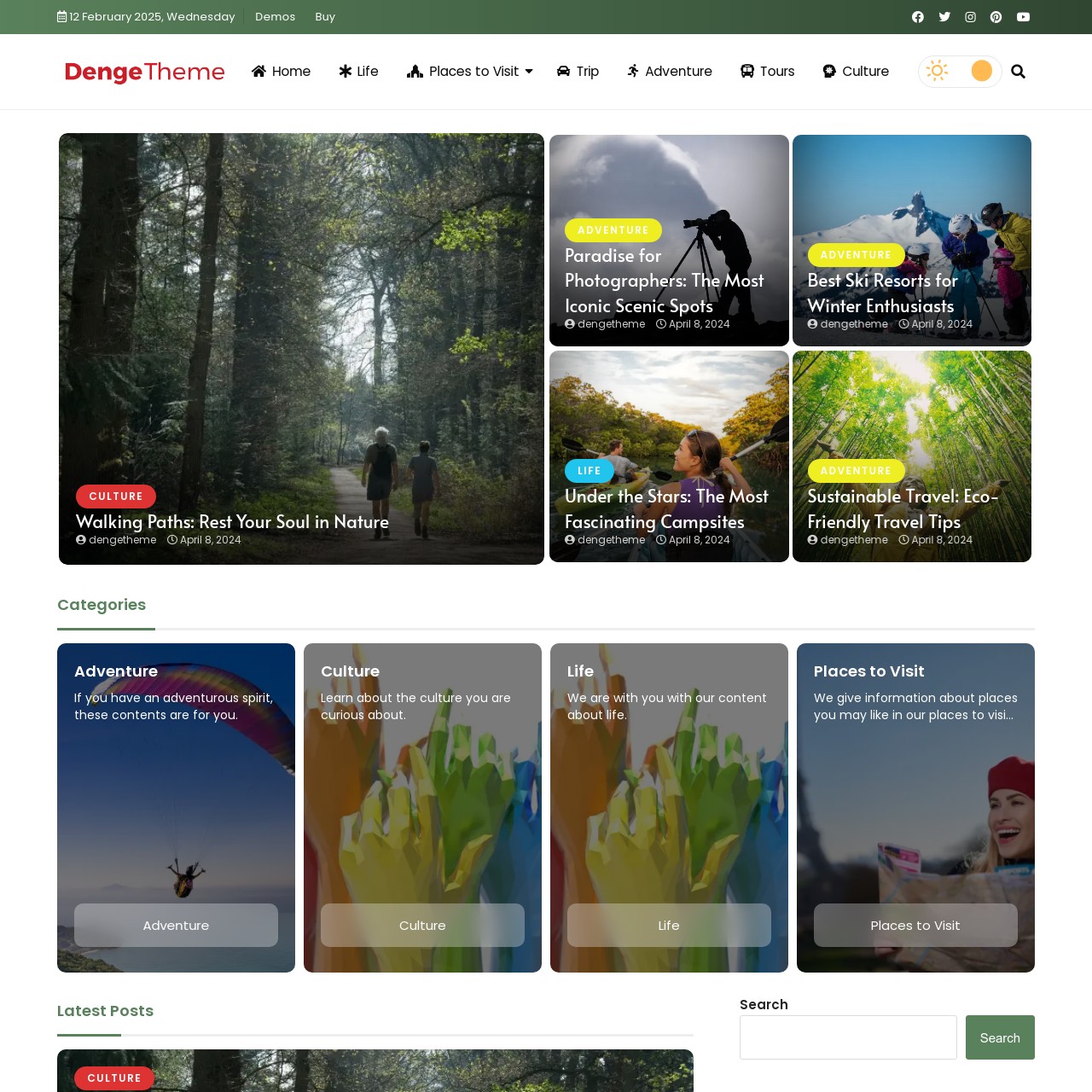Open Sustainable Travel: Eco-Friendly Travel Tips
This screenshot has width=1092, height=1092.
point(903,509)
